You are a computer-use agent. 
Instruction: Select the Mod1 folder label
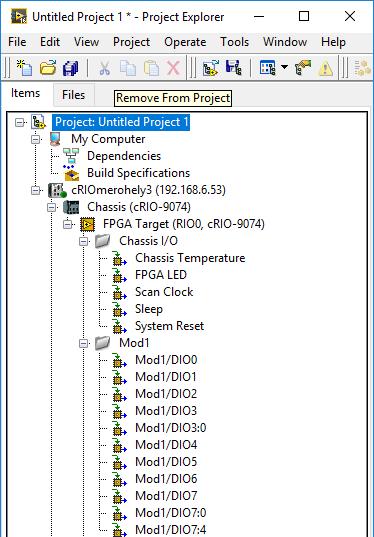point(134,343)
